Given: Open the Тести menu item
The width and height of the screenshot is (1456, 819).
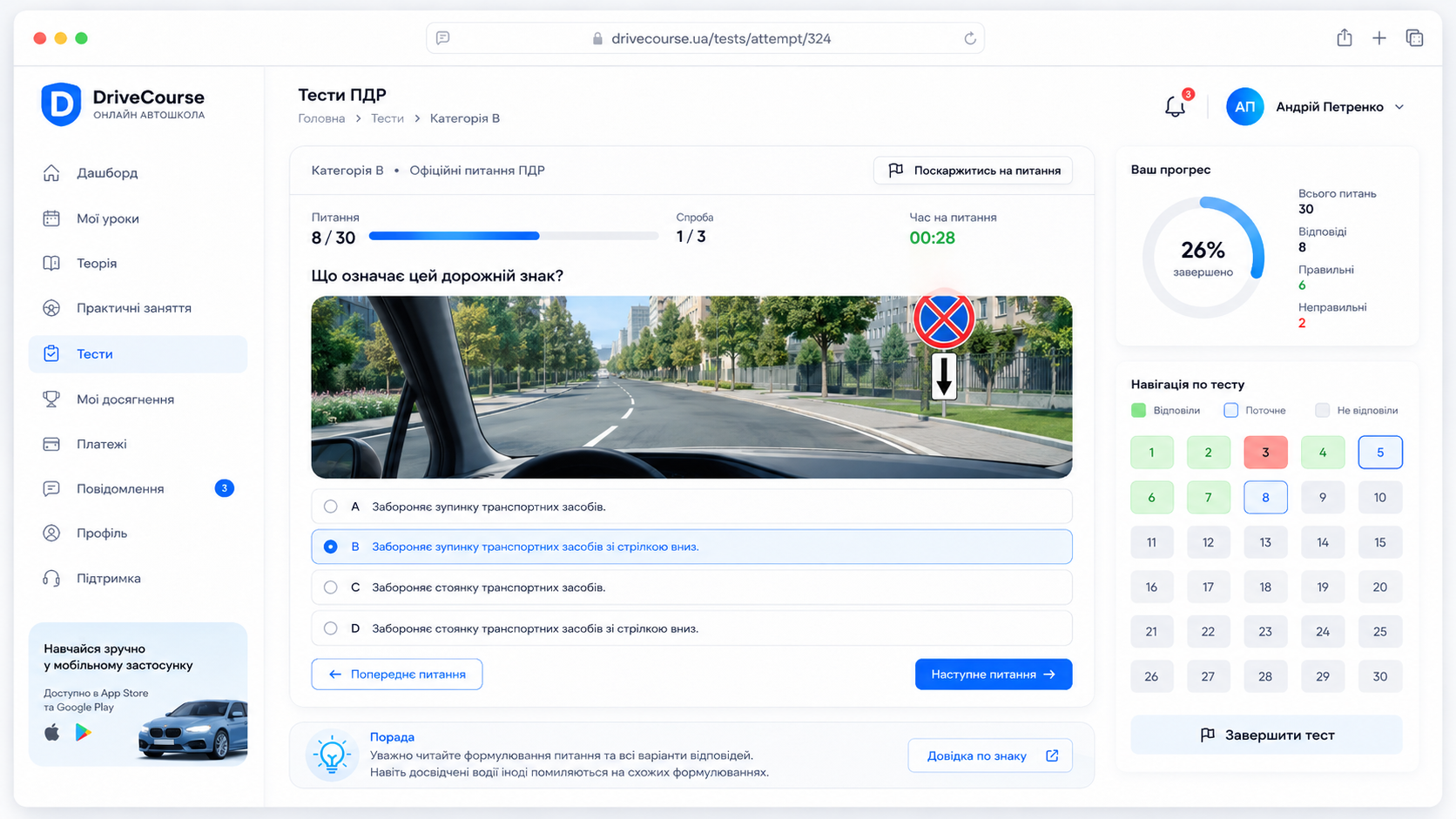Looking at the screenshot, I should pyautogui.click(x=138, y=354).
